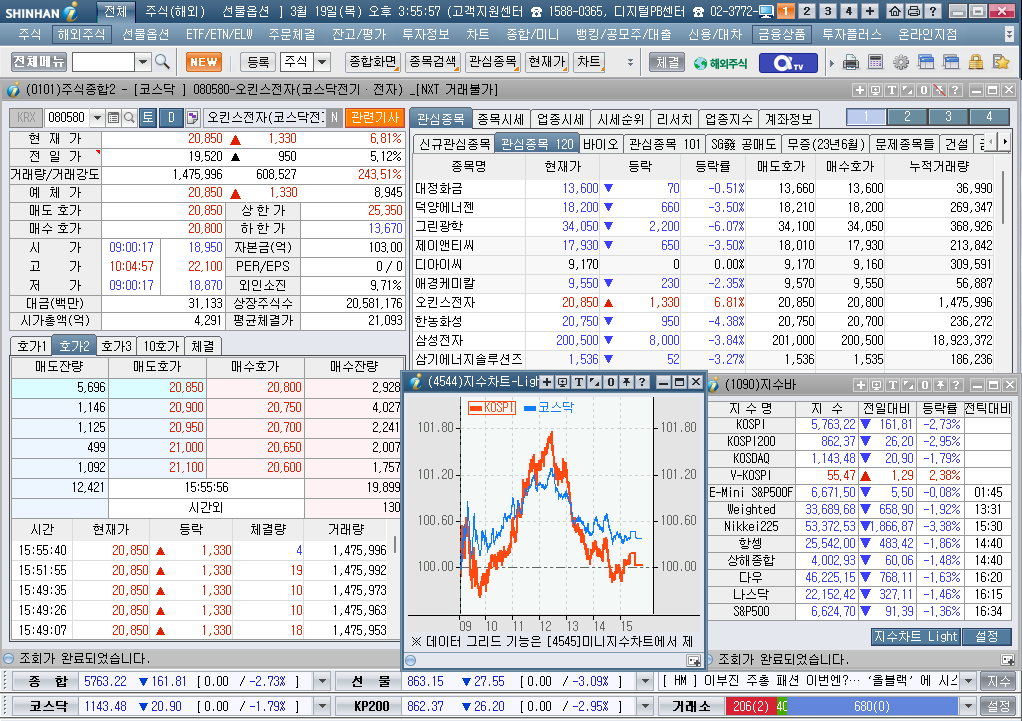The height and width of the screenshot is (721, 1022).
Task: Open dropdown beside KP200 ticker
Action: 645,706
